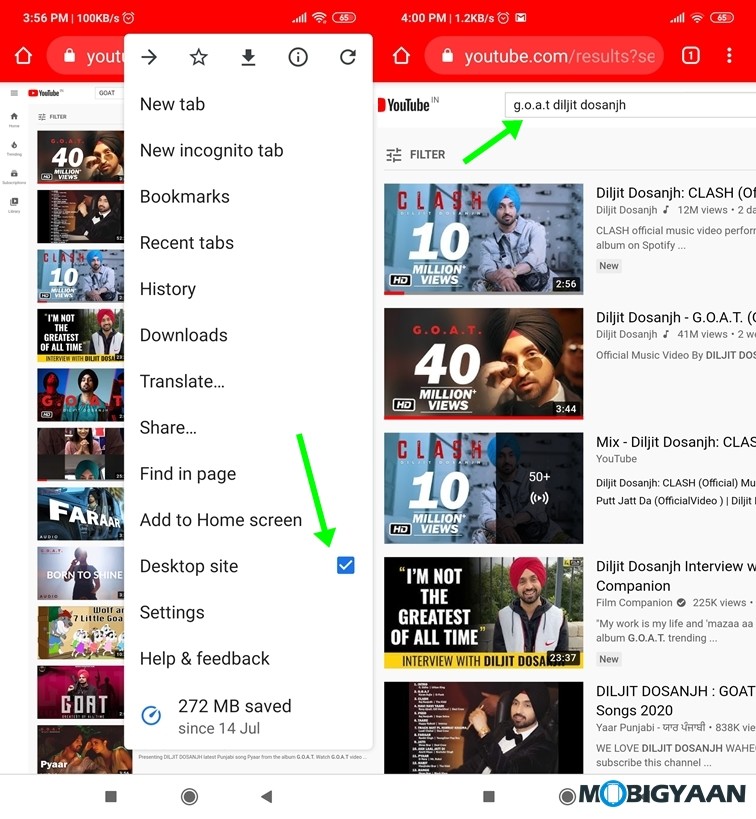
Task: Open three-dot Chrome menu on right phone
Action: click(x=729, y=55)
